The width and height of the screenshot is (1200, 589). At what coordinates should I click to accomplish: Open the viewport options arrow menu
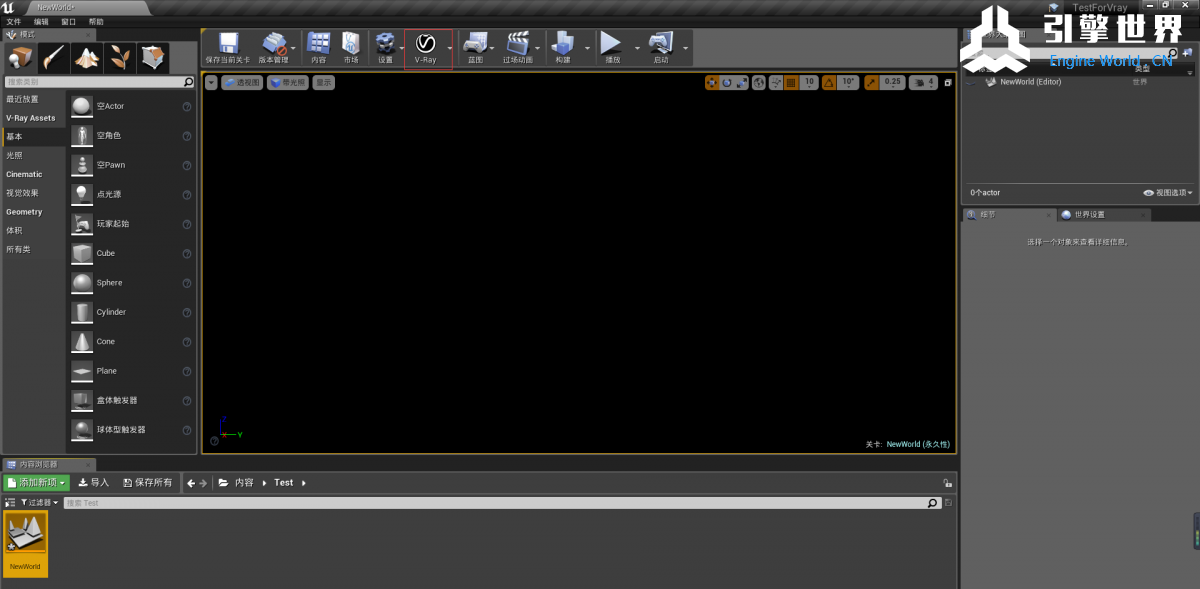[211, 82]
